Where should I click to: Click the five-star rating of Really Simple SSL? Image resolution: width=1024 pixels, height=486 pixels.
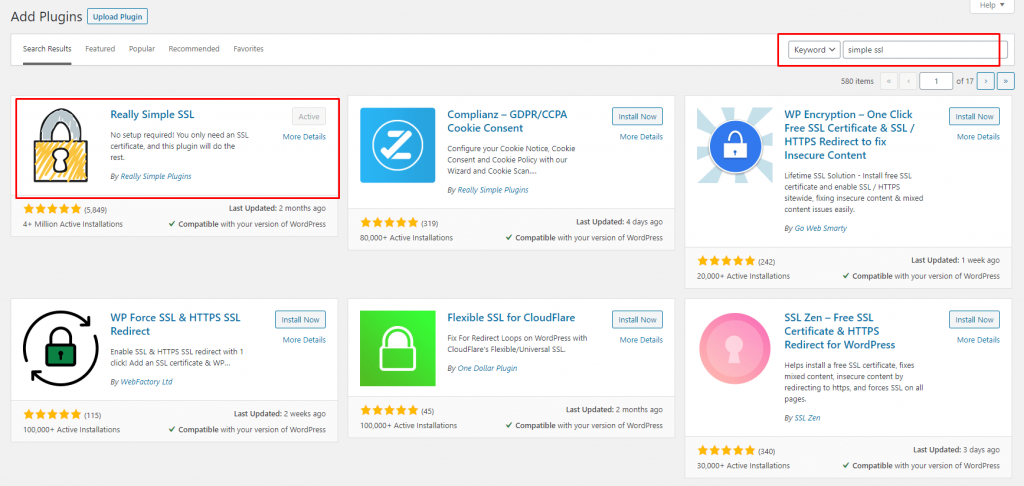(52, 209)
